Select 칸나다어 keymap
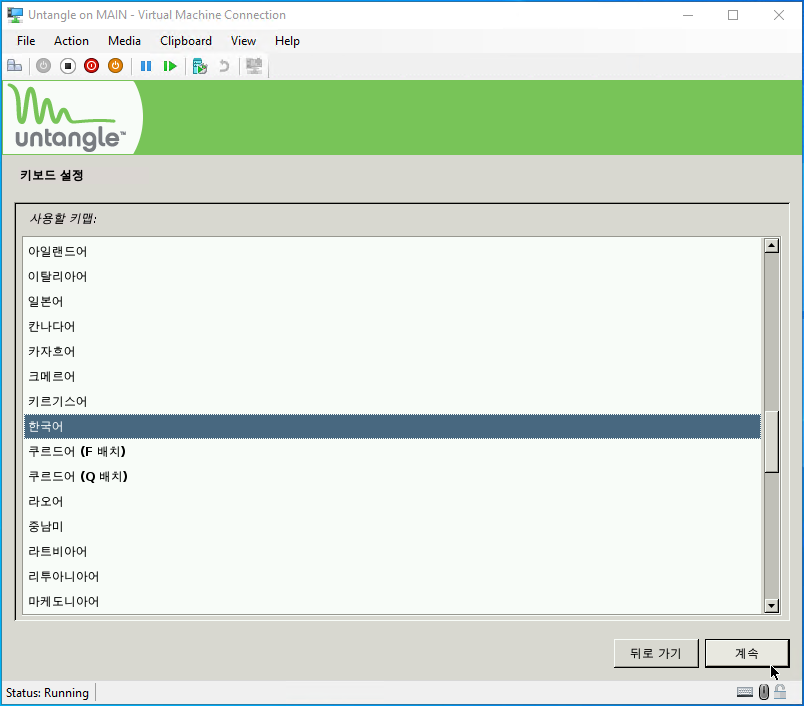 coord(392,326)
